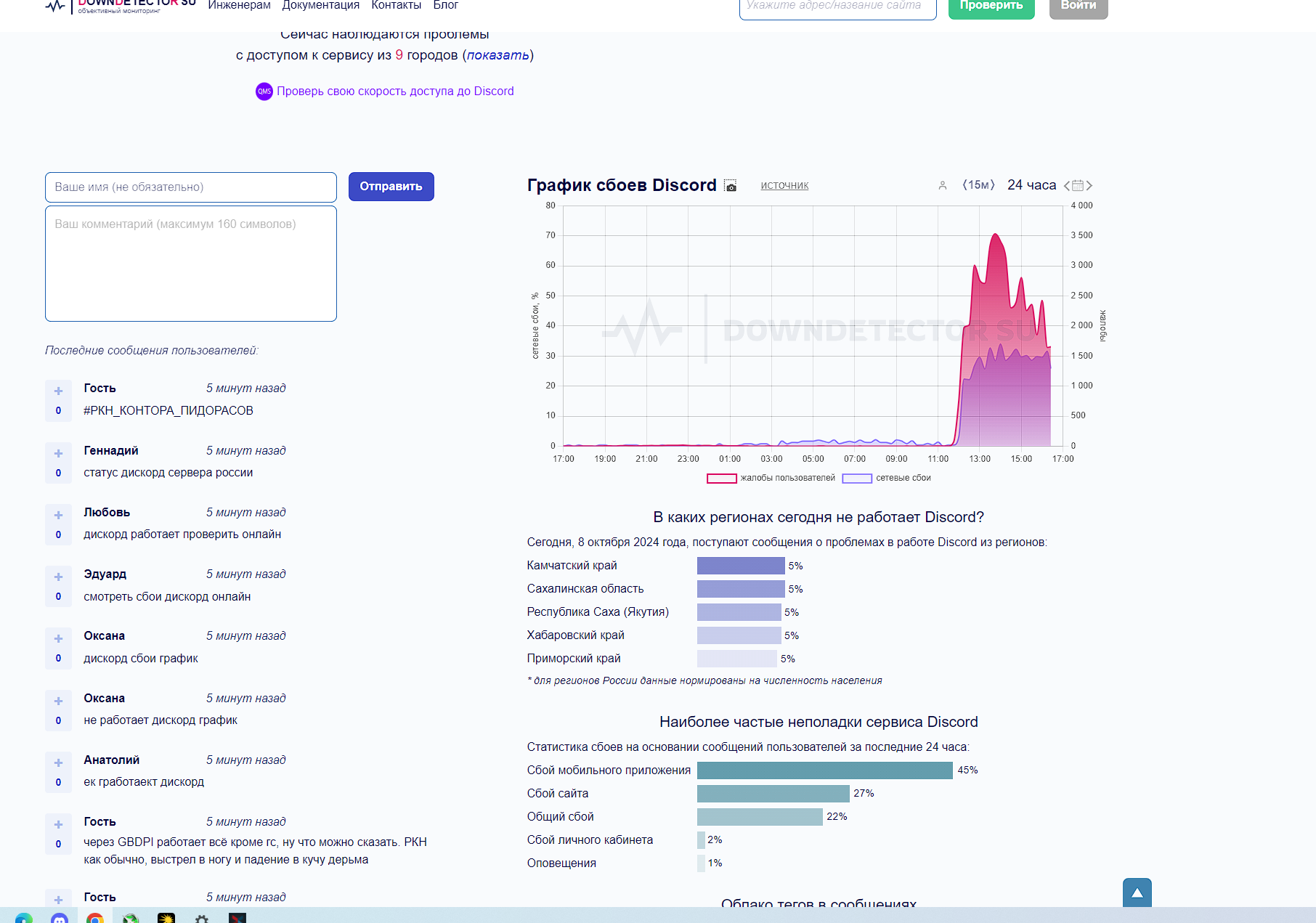
Task: Click the Отправить button
Action: [391, 187]
